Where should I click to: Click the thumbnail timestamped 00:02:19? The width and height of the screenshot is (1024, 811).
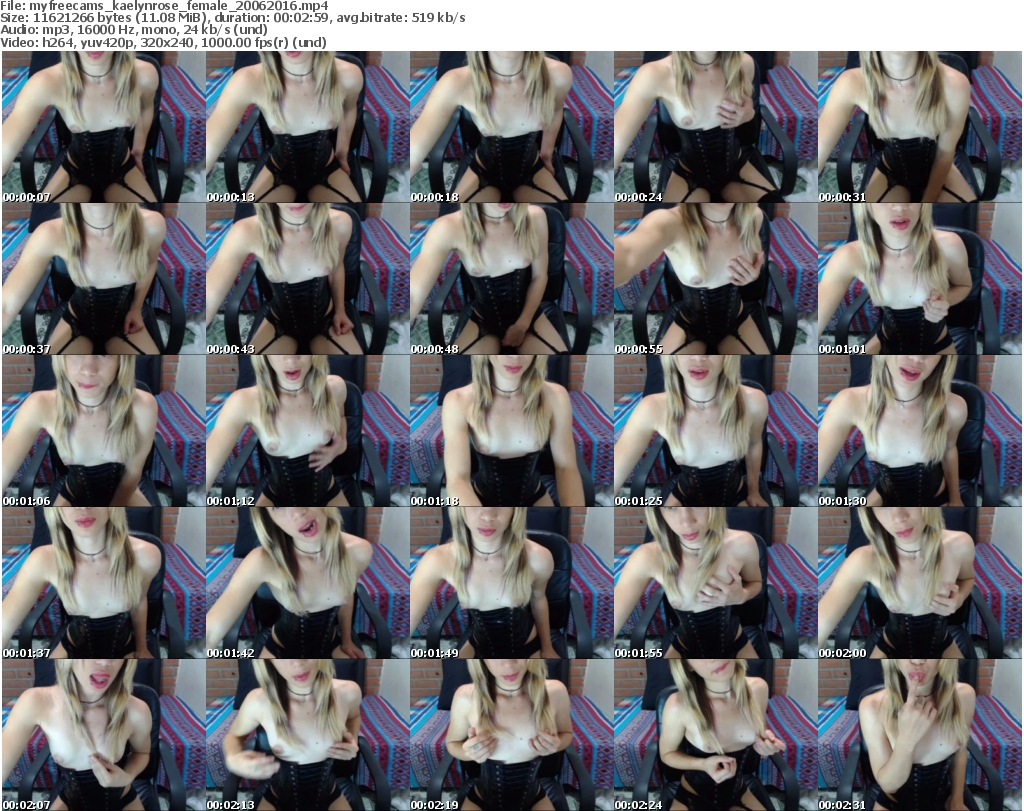[x=511, y=735]
